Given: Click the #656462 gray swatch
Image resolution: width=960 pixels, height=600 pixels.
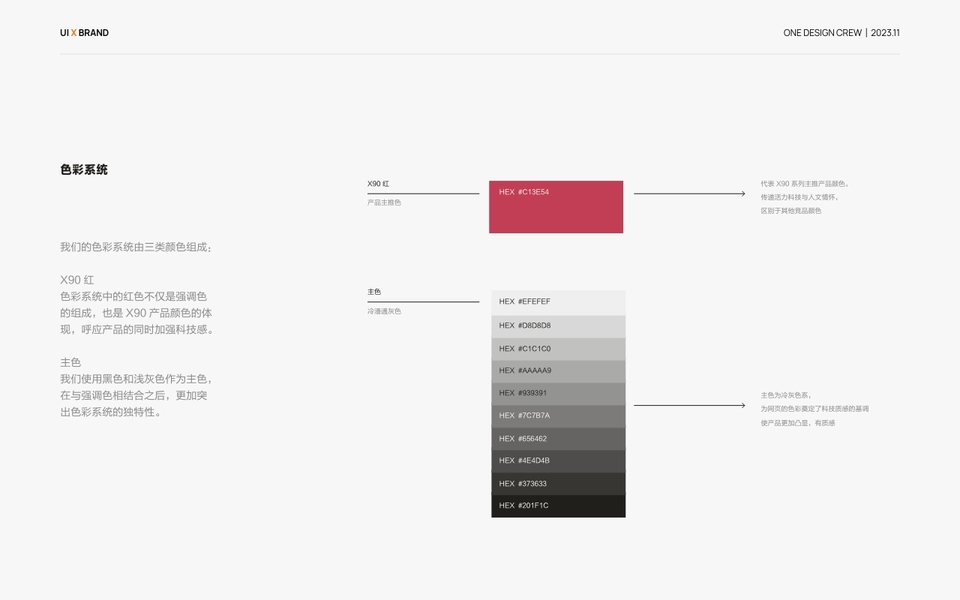Looking at the screenshot, I should pos(558,439).
